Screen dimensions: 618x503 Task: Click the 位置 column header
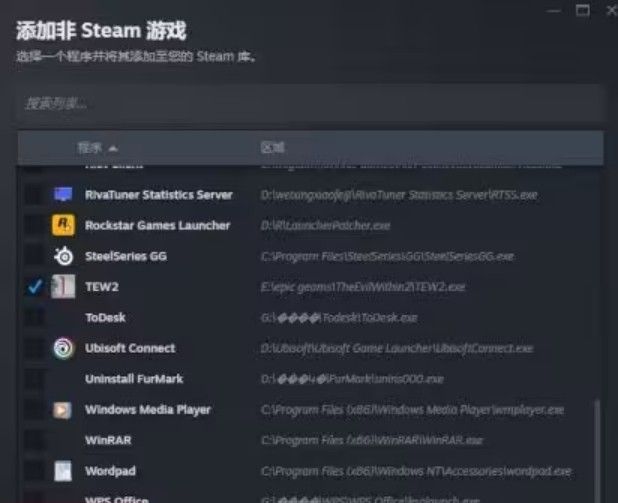pos(272,147)
